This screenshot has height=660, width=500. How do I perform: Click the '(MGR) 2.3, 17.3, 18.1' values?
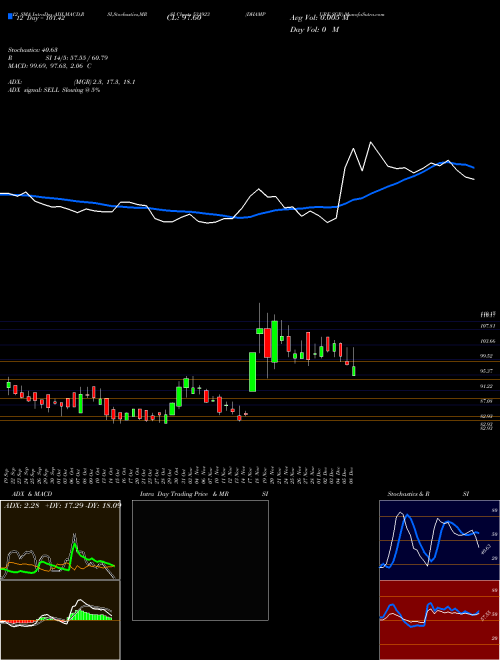(x=104, y=82)
